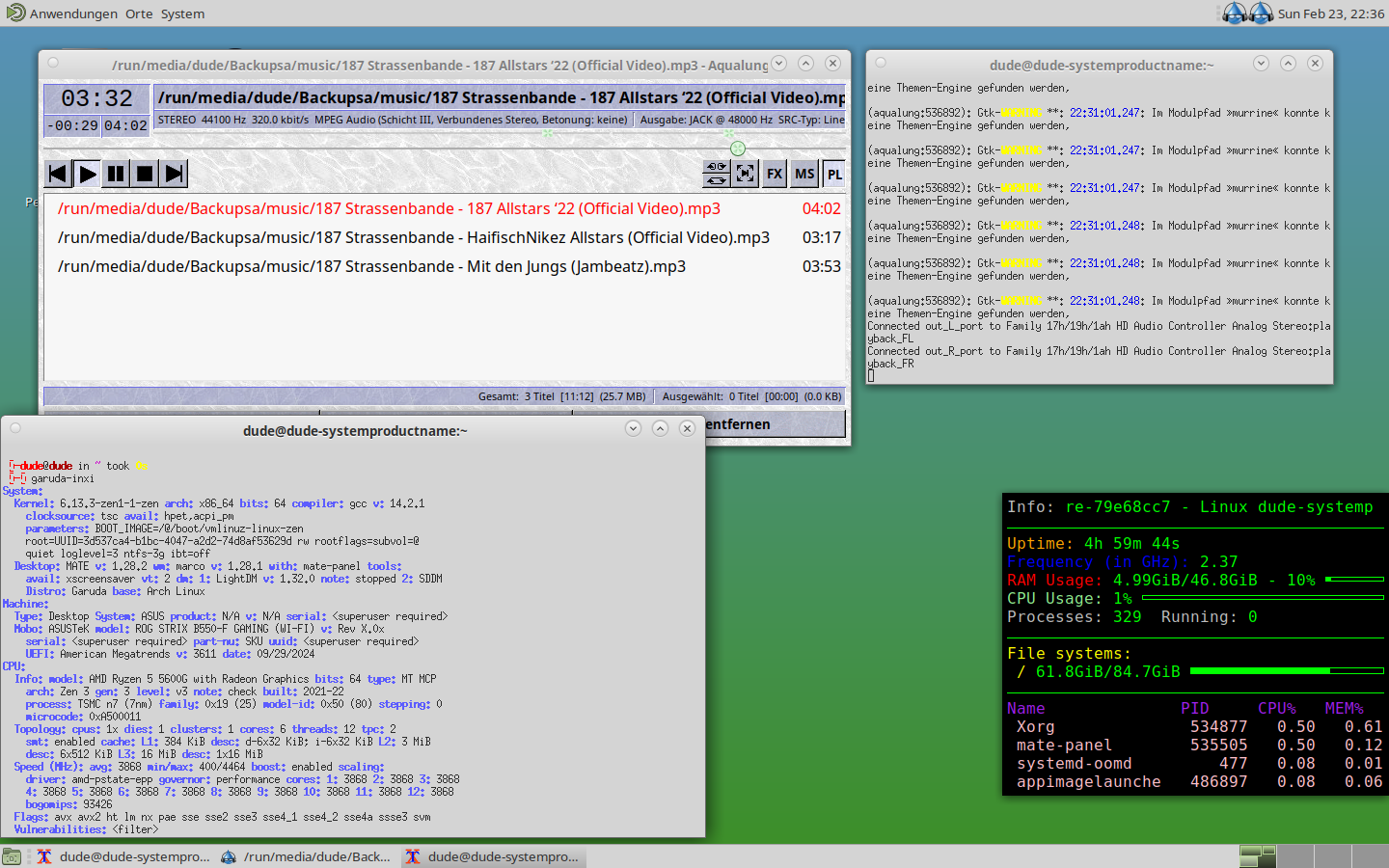
Task: Skip to previous track in Aqualung
Action: pos(58,174)
